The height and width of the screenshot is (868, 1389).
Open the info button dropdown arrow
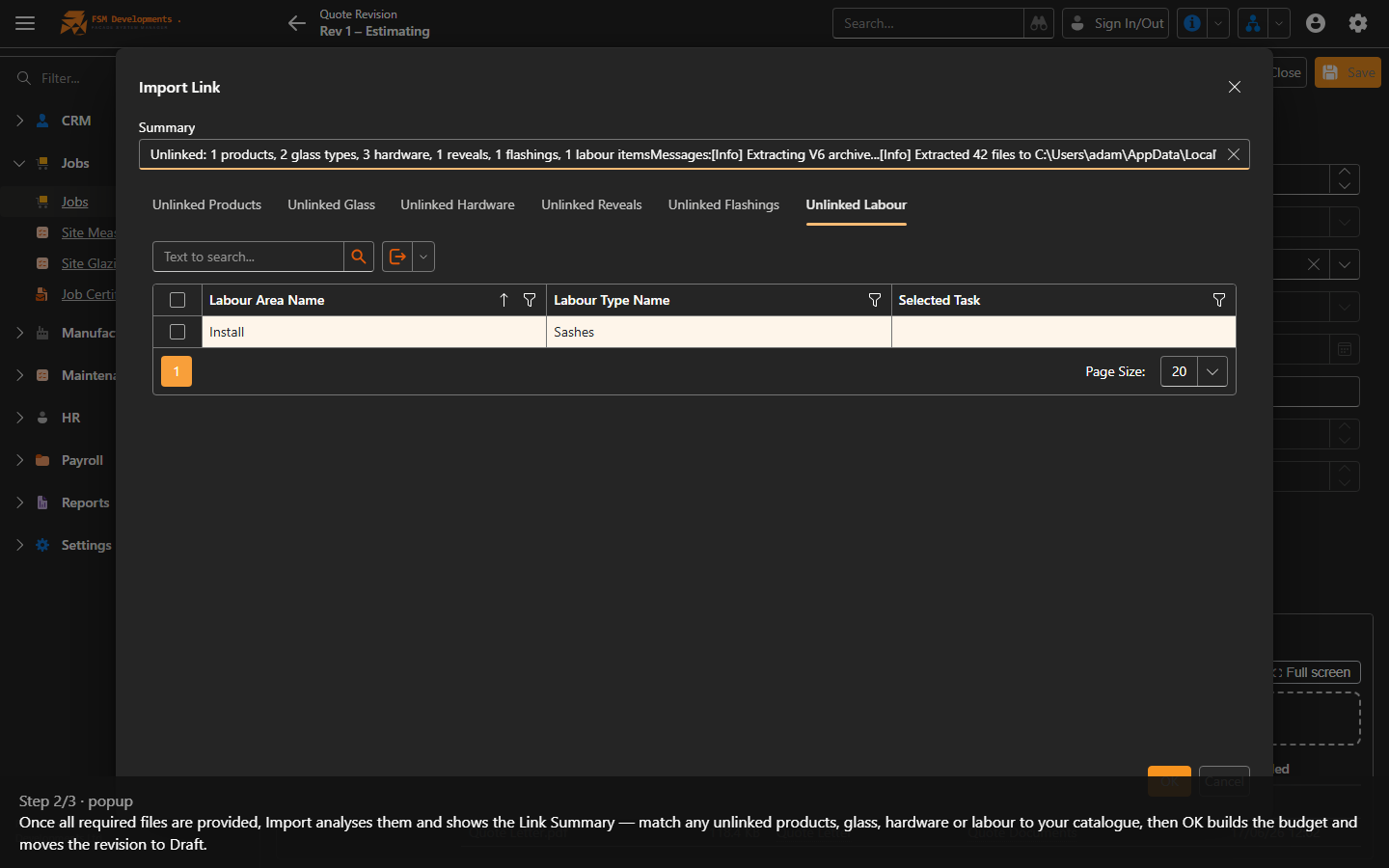[1218, 23]
